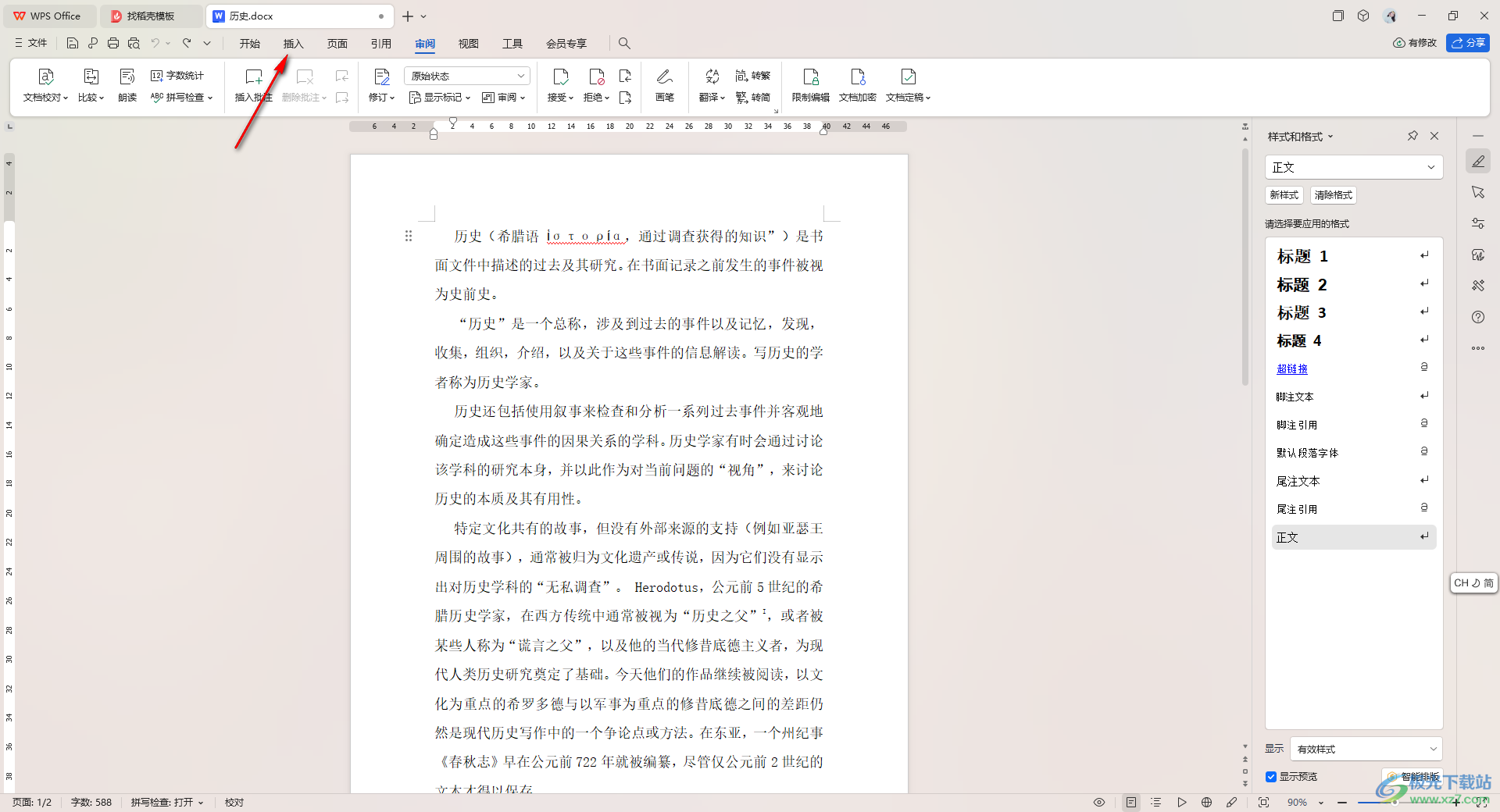
Task: Start 朗读 read aloud
Action: click(x=127, y=86)
